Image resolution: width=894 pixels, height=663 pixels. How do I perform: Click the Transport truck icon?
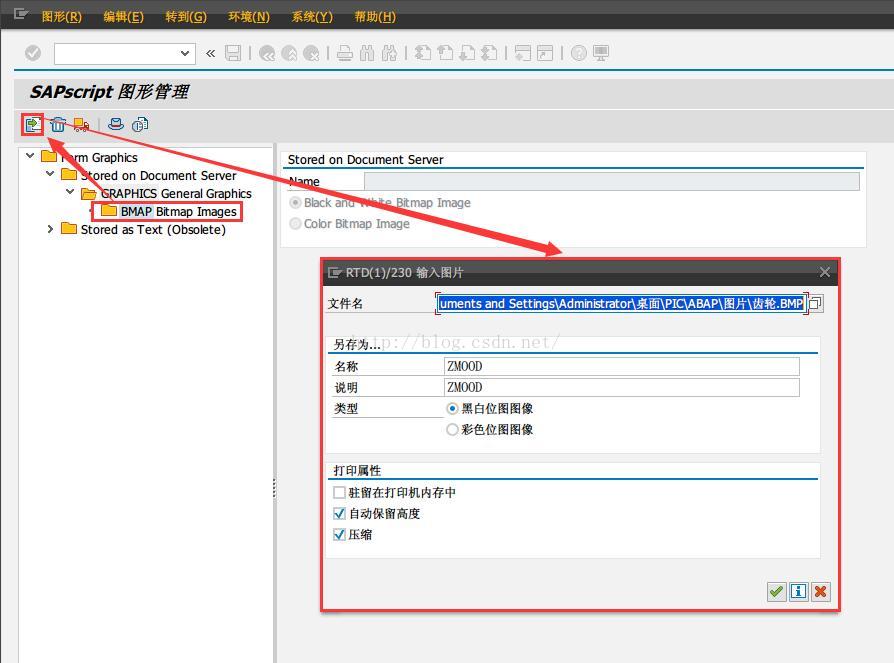coord(82,124)
